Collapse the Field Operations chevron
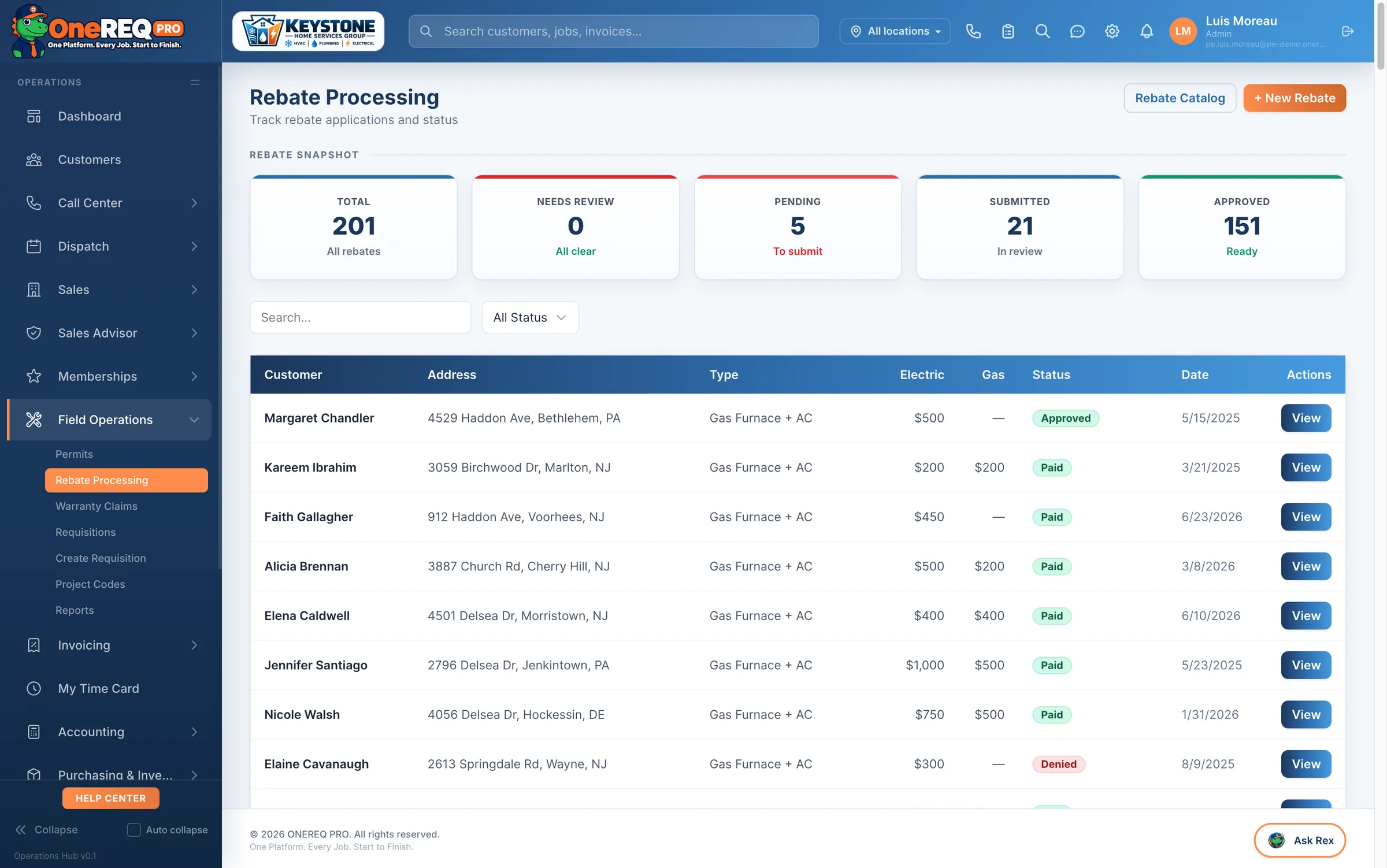Image resolution: width=1387 pixels, height=868 pixels. click(194, 420)
